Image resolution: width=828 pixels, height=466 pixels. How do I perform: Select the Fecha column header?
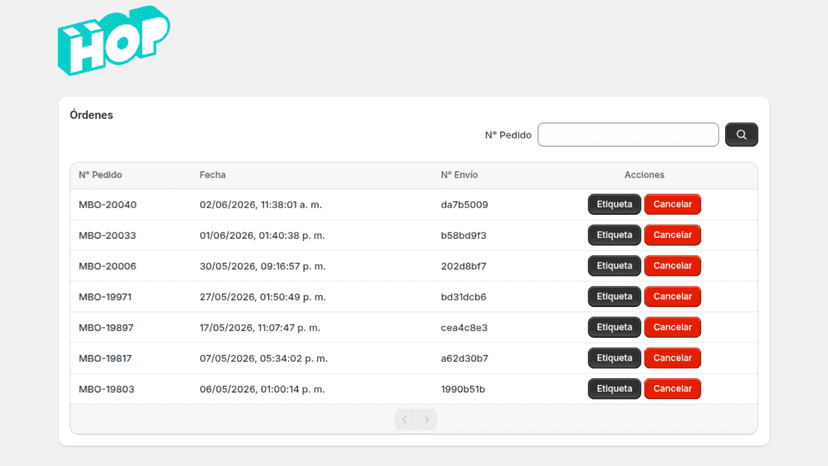pos(212,175)
